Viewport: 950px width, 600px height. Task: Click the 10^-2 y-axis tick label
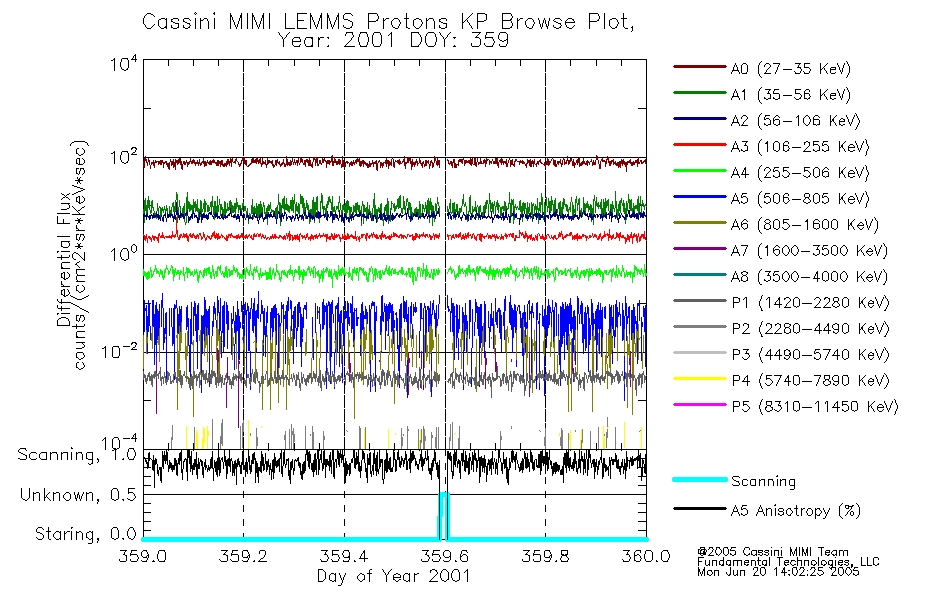pos(119,352)
